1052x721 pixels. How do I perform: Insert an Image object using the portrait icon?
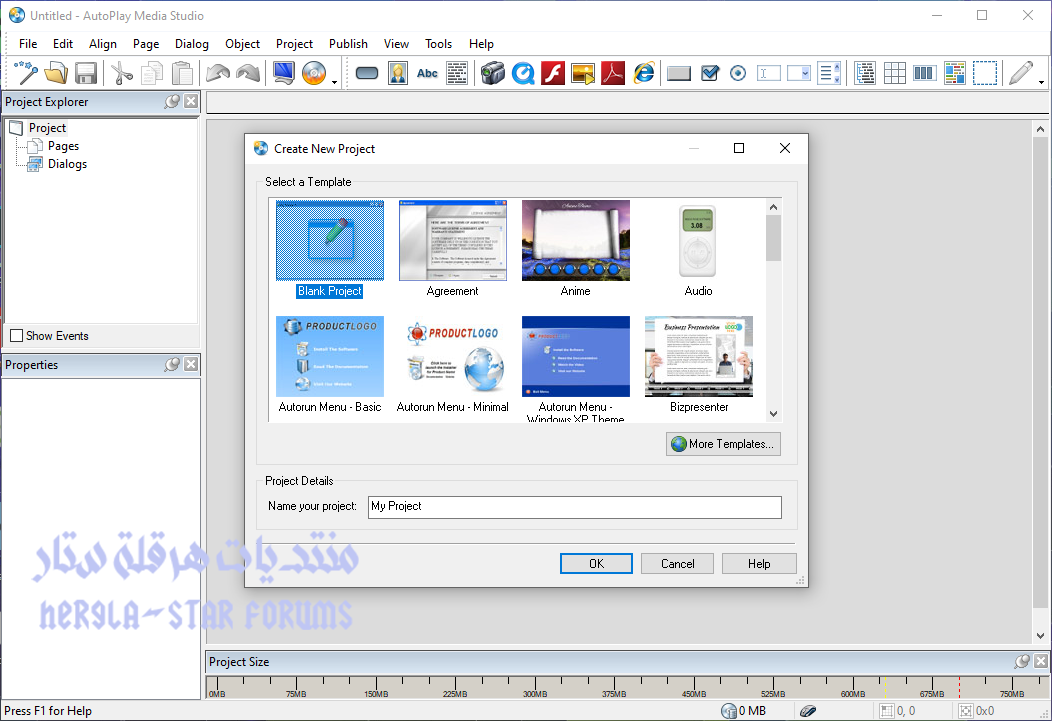click(x=397, y=72)
